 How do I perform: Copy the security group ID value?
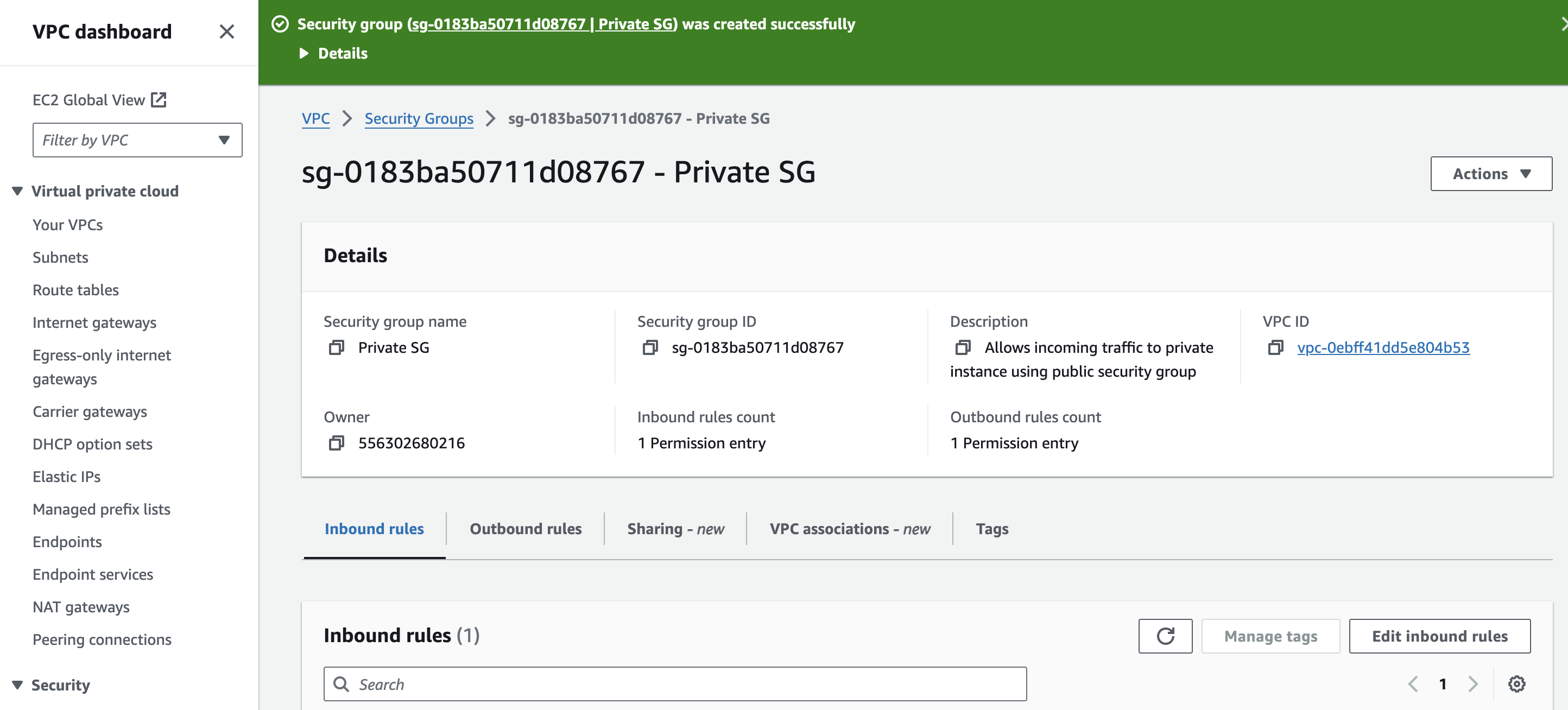coord(649,347)
